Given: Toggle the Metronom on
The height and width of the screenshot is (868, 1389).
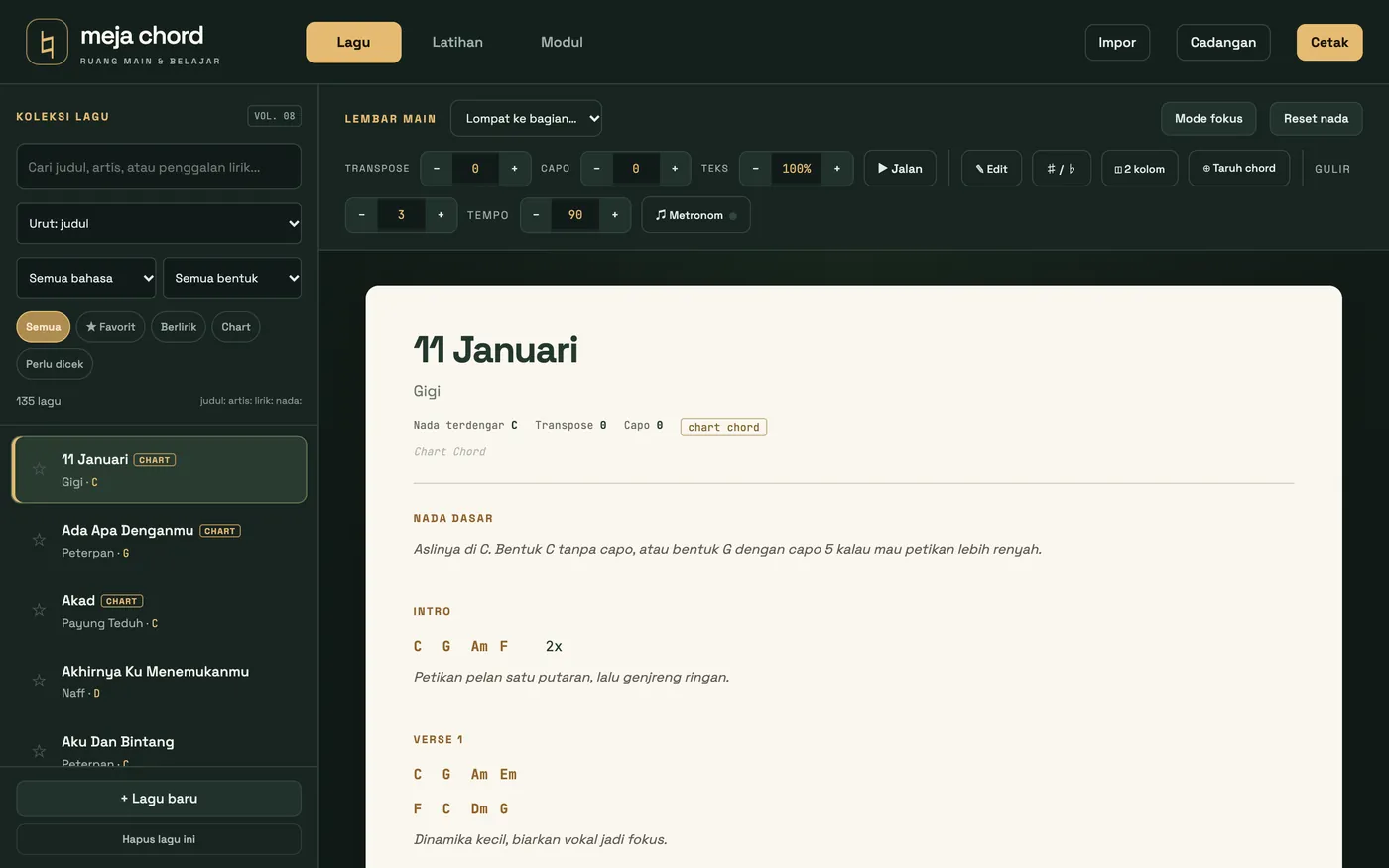Looking at the screenshot, I should (x=696, y=215).
